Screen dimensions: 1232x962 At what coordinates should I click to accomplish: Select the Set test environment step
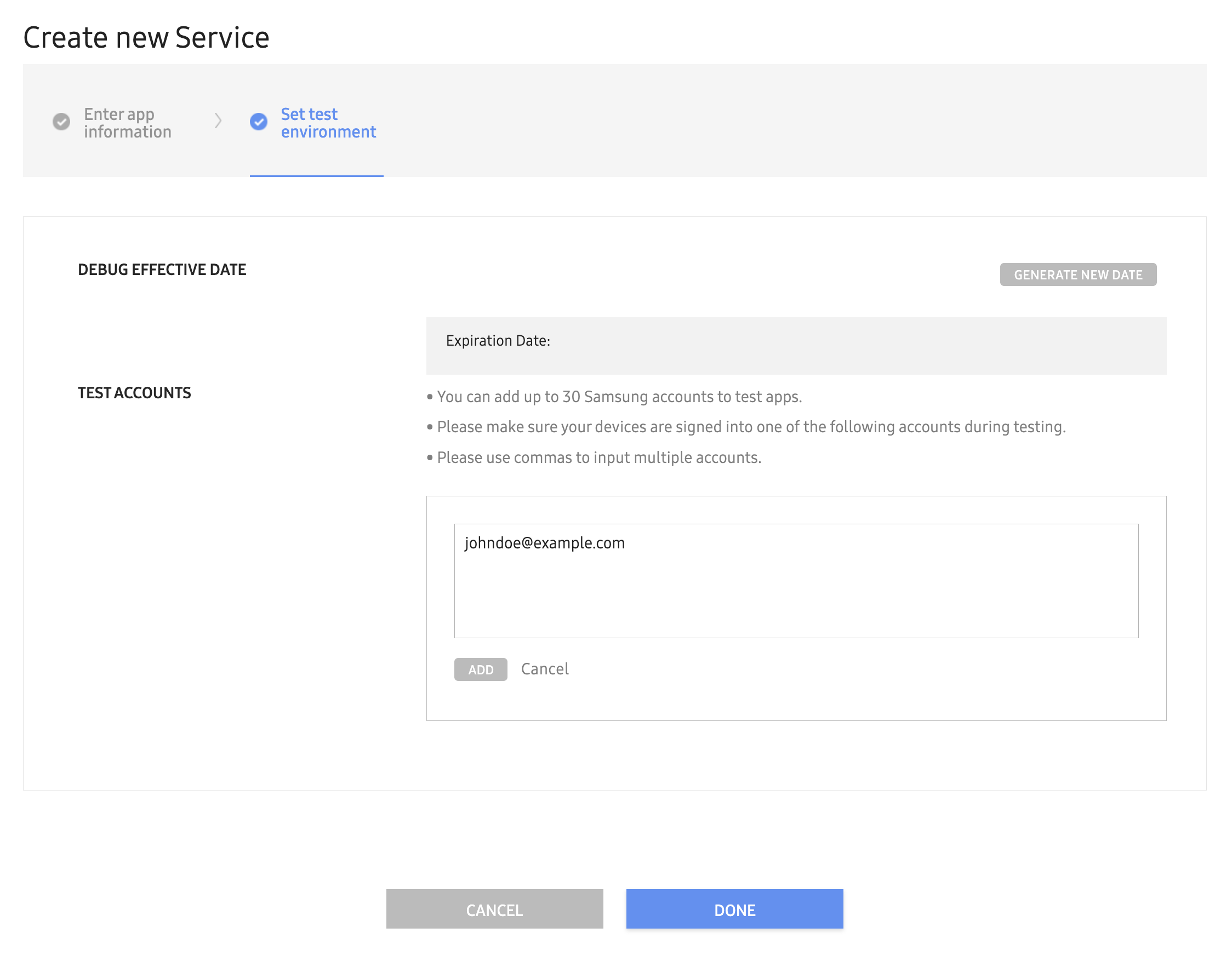tap(328, 123)
